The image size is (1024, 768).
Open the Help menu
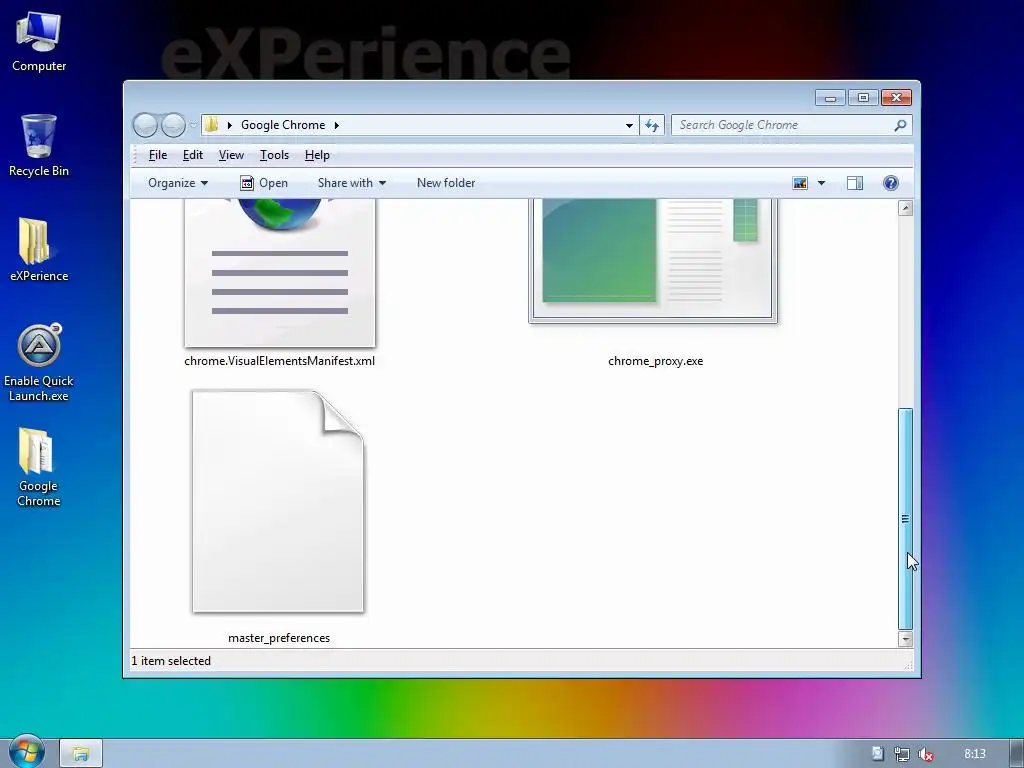[x=317, y=155]
